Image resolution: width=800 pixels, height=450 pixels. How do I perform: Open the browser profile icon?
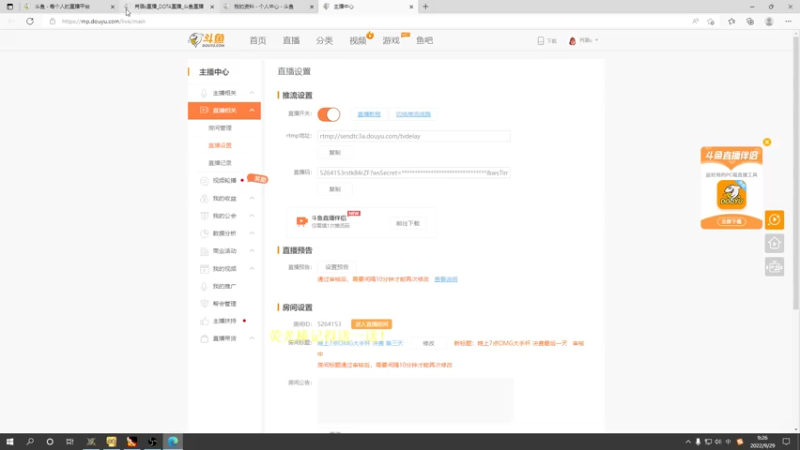point(769,21)
